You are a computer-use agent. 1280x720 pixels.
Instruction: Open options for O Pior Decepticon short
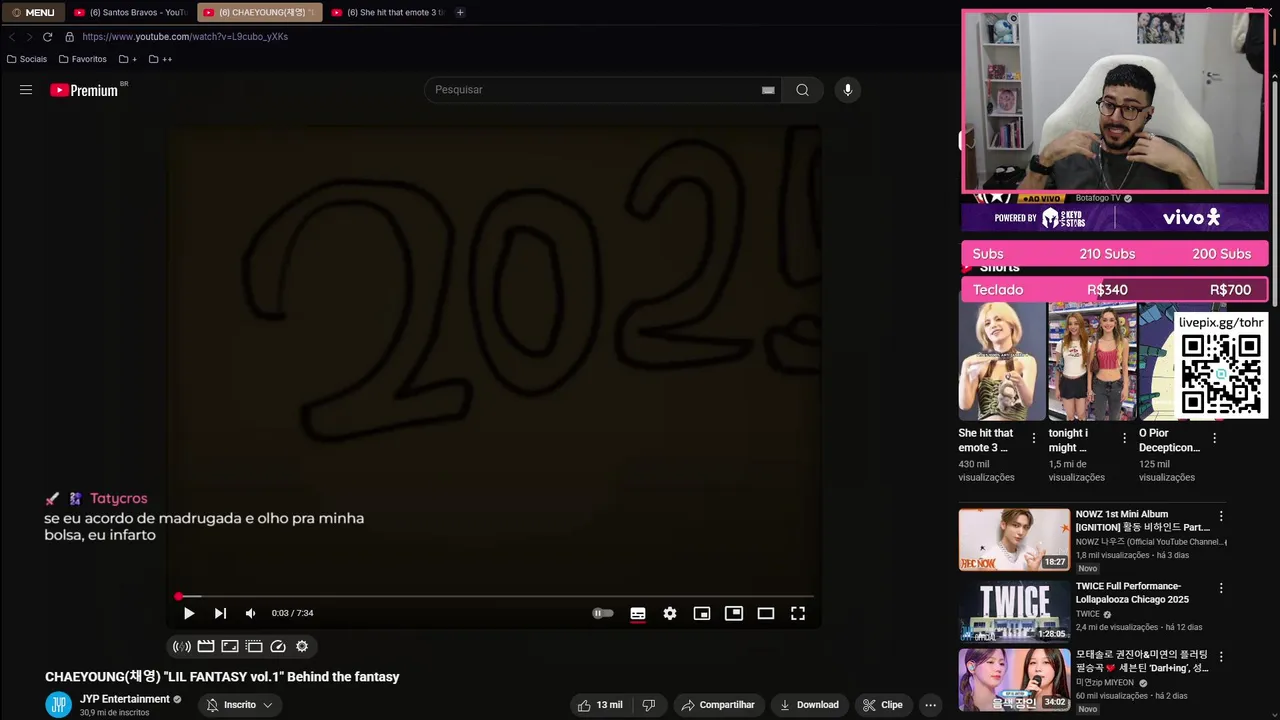1214,439
